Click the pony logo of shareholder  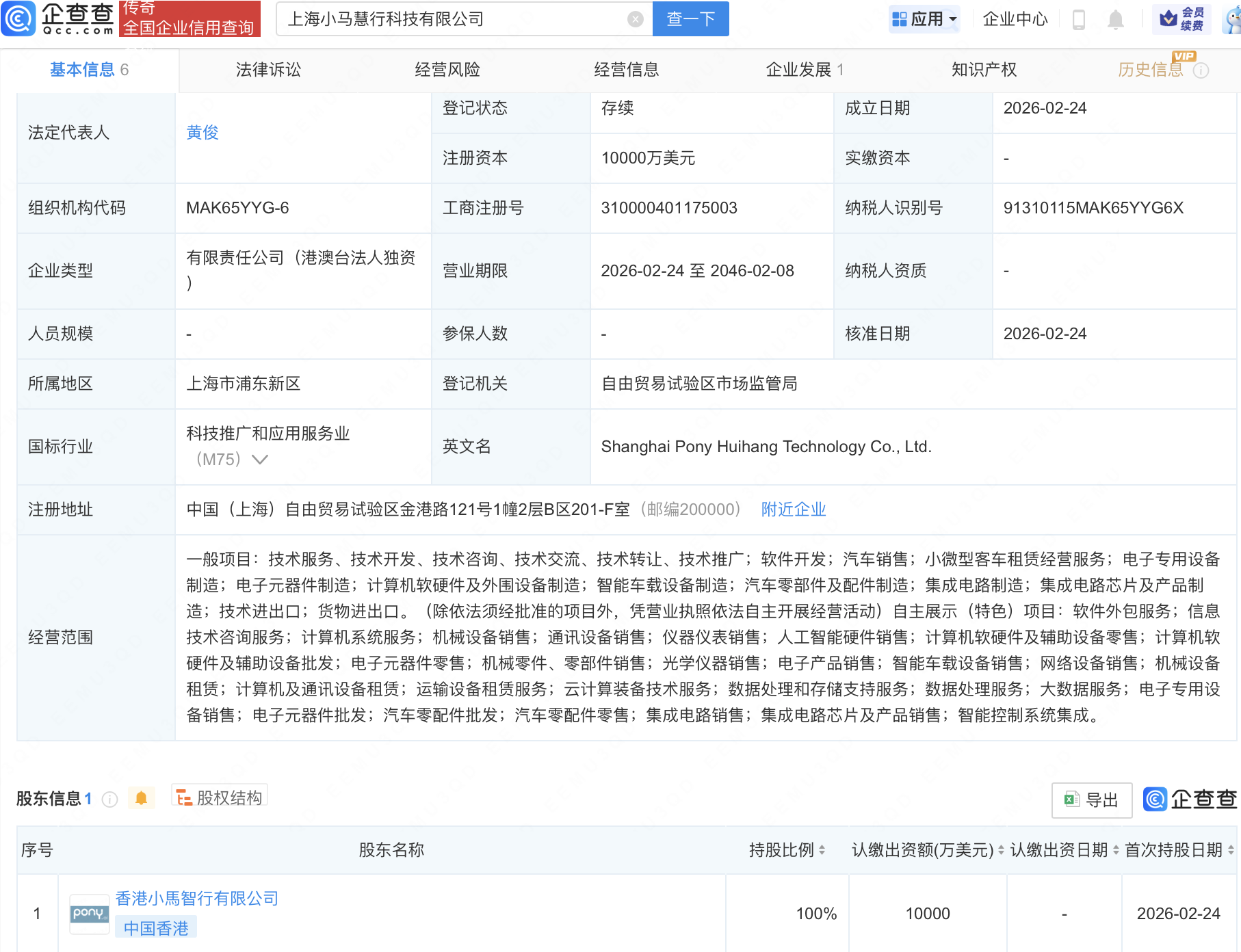point(89,914)
